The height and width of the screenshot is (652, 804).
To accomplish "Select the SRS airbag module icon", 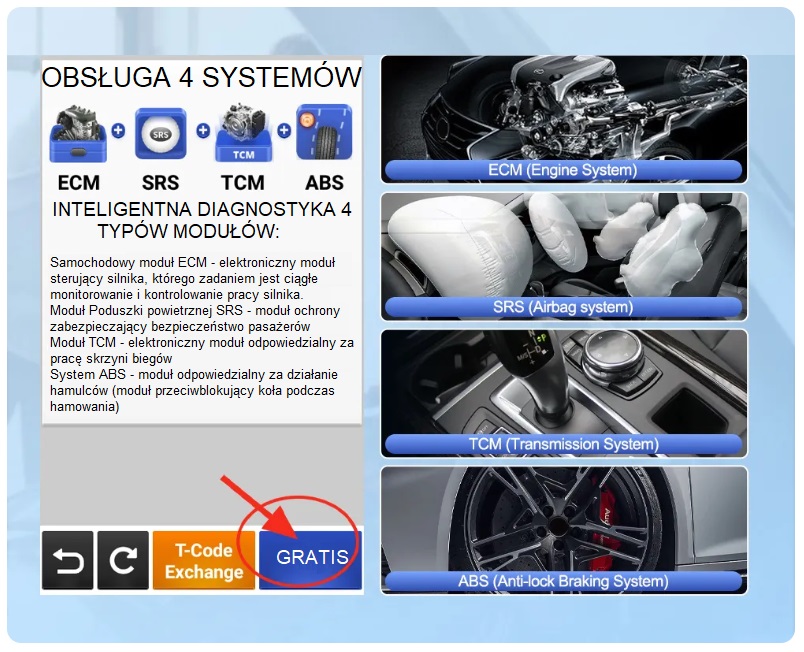I will point(160,134).
